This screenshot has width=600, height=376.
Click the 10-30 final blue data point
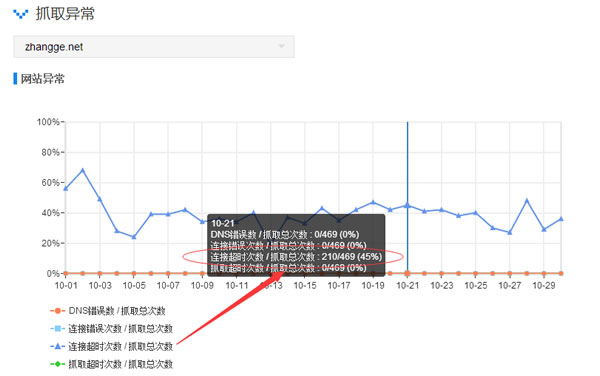tap(561, 219)
